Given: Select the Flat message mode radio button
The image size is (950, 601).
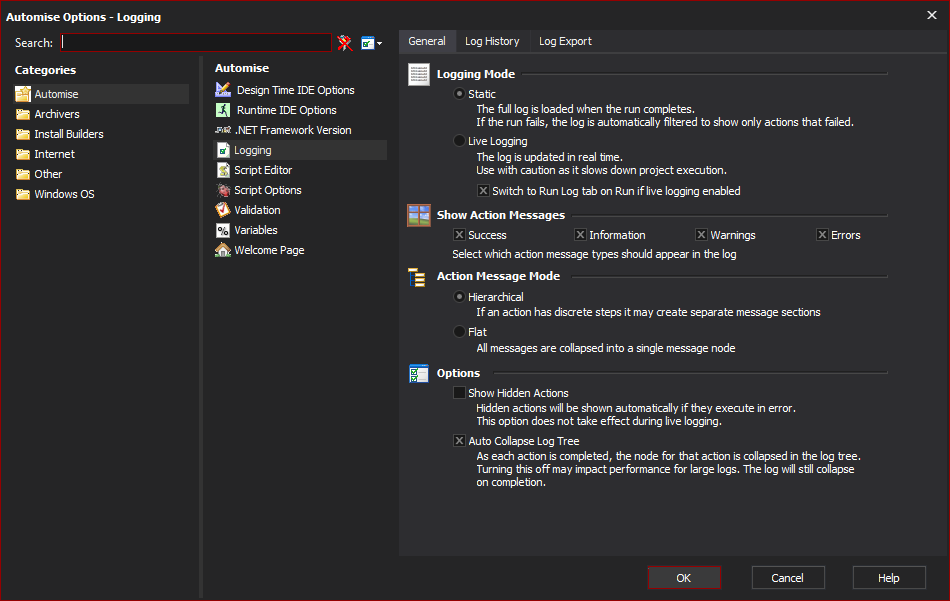Looking at the screenshot, I should point(459,331).
